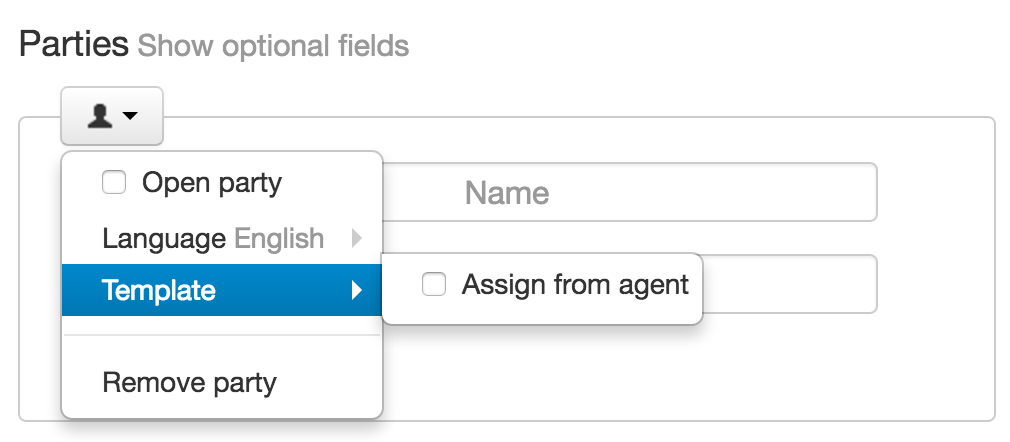Image resolution: width=1010 pixels, height=442 pixels.
Task: Click the white arrow on Template row
Action: [357, 291]
